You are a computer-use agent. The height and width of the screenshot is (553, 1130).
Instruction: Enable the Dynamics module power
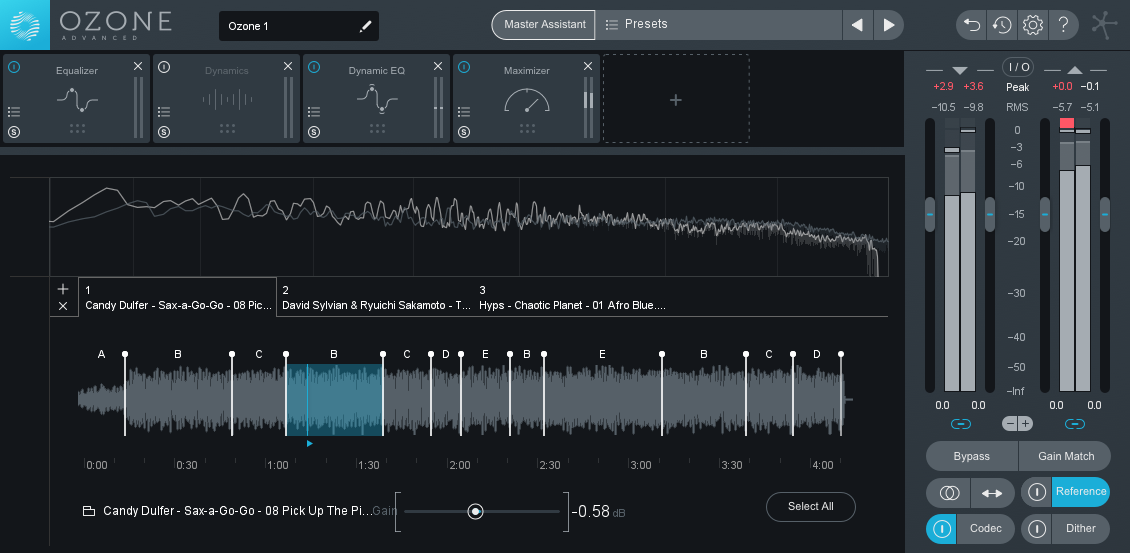pos(164,67)
